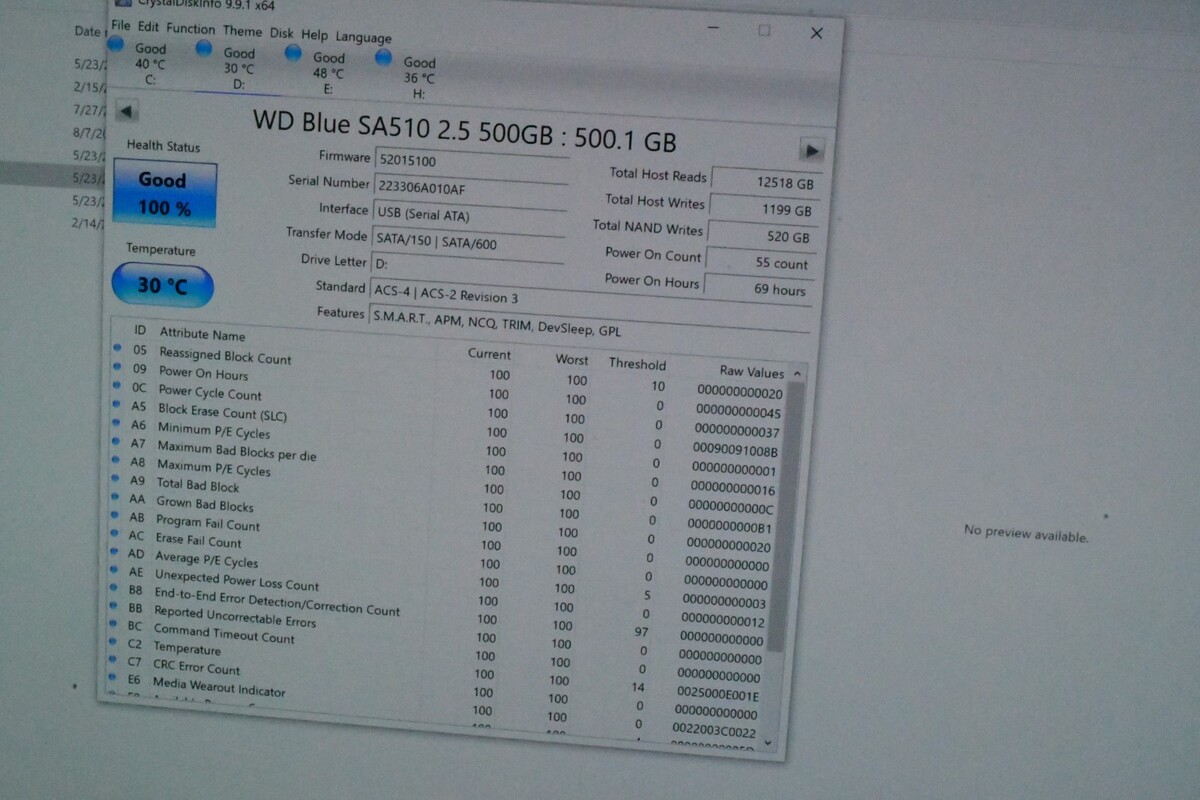Click status dot of Reassigned Block Count row
The height and width of the screenshot is (800, 1200).
[117, 348]
